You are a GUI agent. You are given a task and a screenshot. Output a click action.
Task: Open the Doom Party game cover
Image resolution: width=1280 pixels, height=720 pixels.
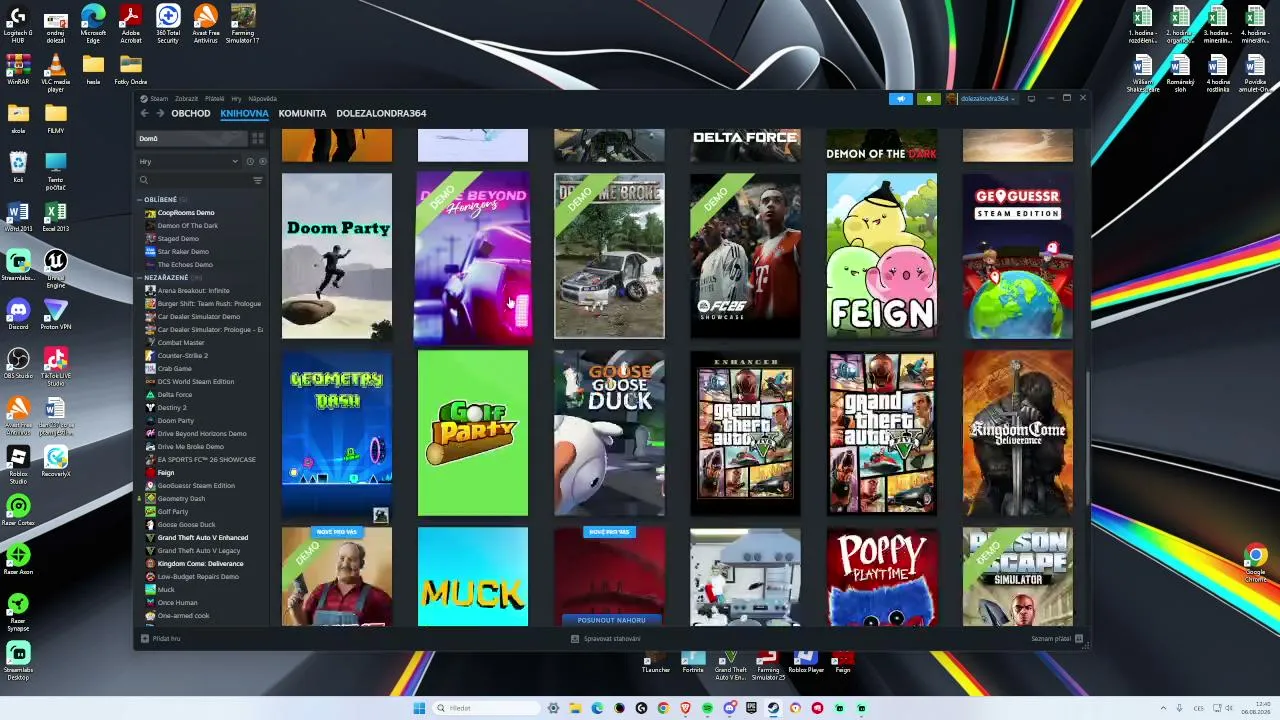pos(337,256)
